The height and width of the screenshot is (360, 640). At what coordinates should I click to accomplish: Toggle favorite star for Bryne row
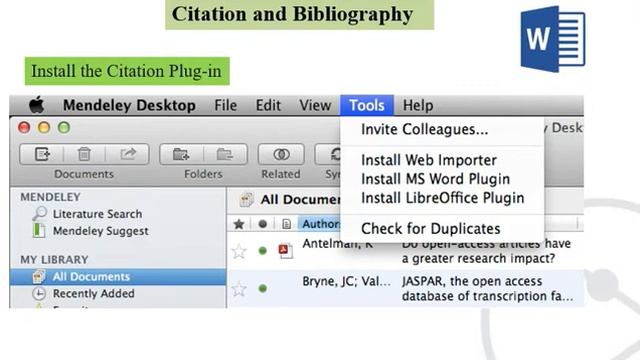[x=239, y=289]
